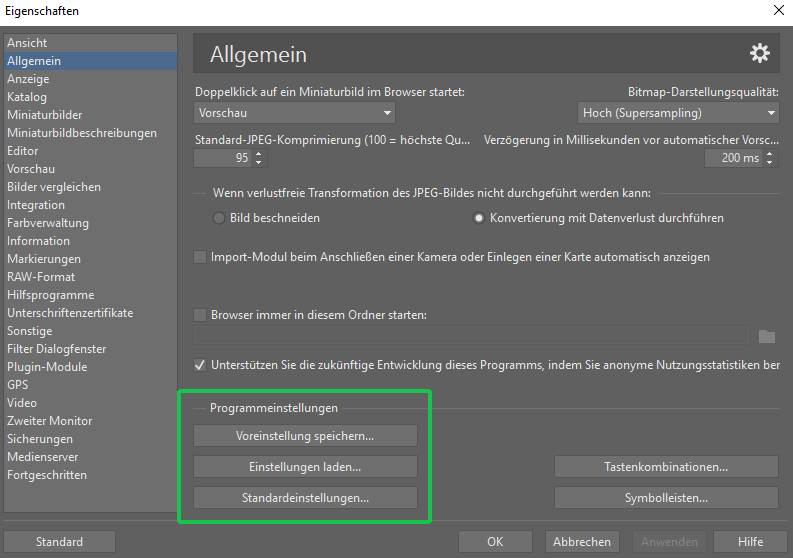Select Katalog in the category list
This screenshot has width=793, height=558.
click(27, 97)
